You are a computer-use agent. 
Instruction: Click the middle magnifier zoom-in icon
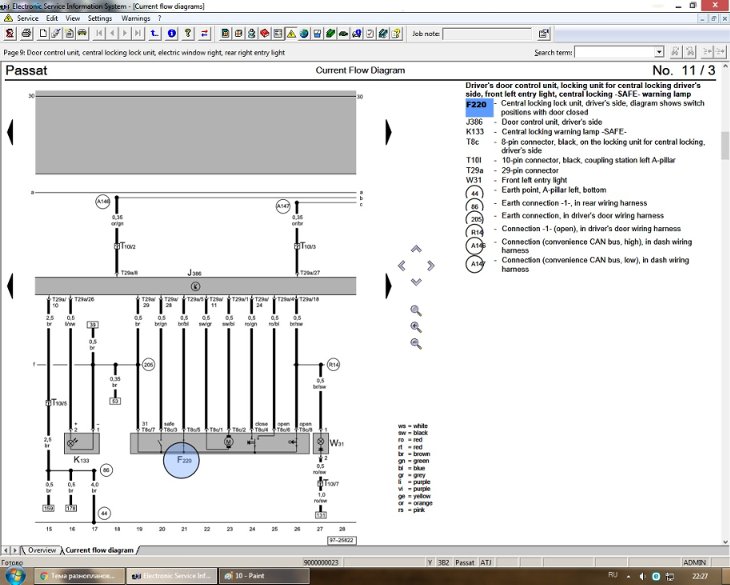[416, 327]
